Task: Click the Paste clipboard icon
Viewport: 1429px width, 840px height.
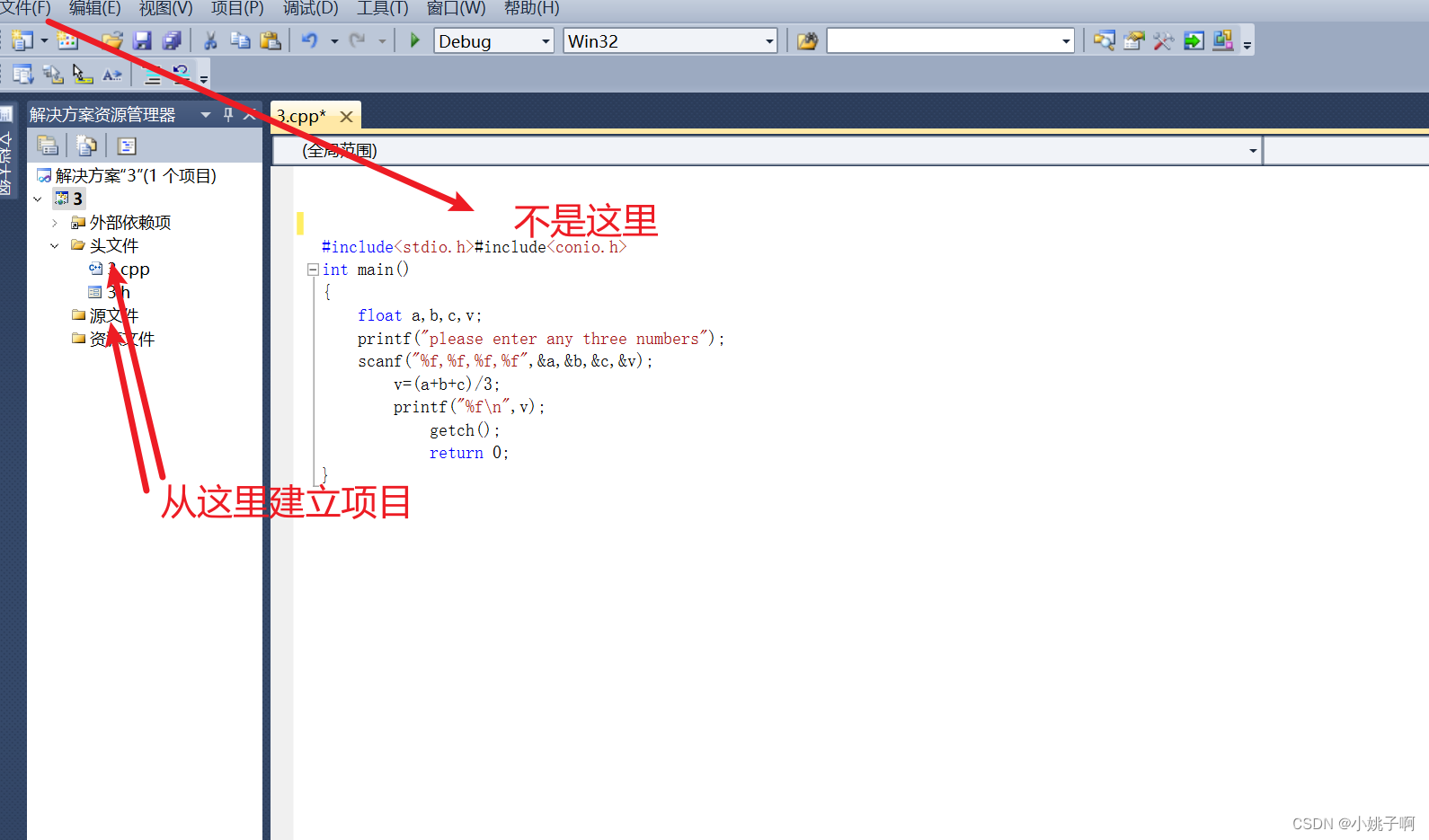Action: pyautogui.click(x=270, y=40)
